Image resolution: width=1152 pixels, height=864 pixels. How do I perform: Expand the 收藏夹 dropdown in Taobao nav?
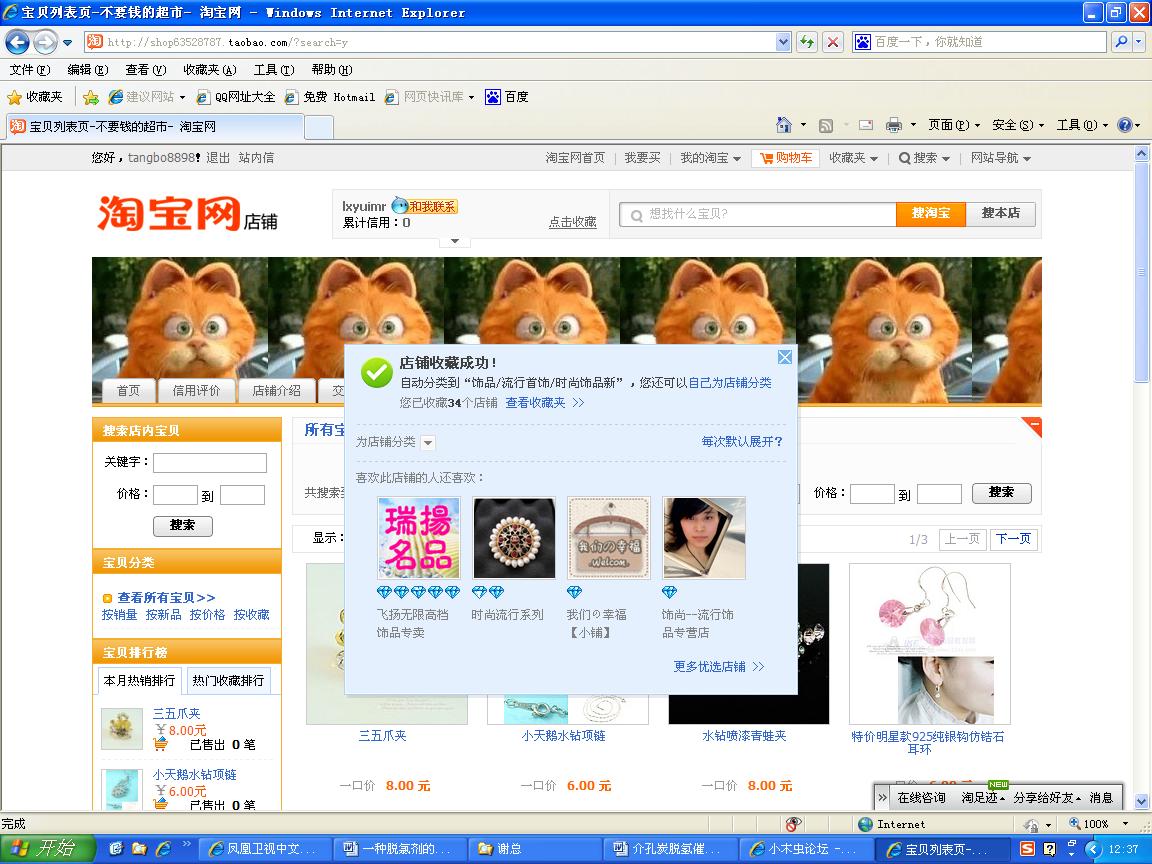coord(854,158)
